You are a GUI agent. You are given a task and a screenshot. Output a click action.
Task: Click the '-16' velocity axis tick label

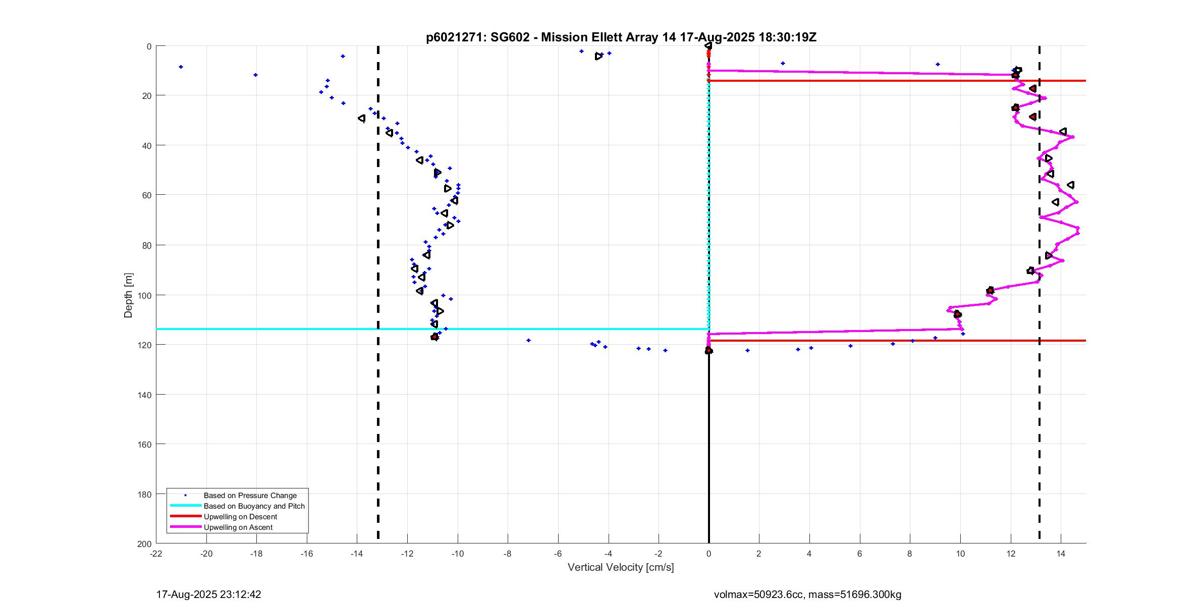click(x=307, y=553)
